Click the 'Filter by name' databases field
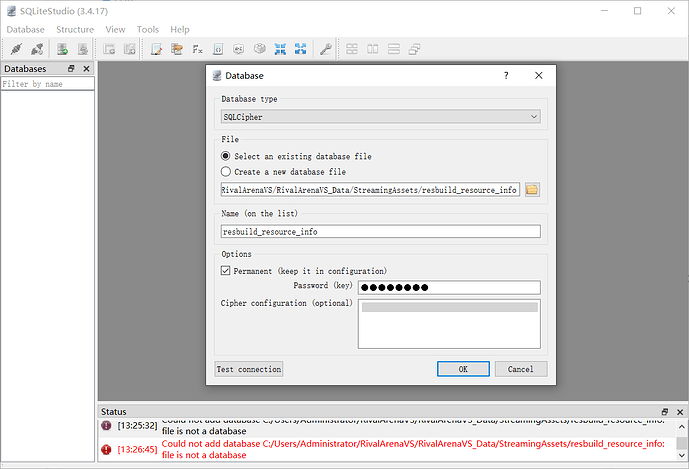Screen dimensions: 689x469 point(47,84)
